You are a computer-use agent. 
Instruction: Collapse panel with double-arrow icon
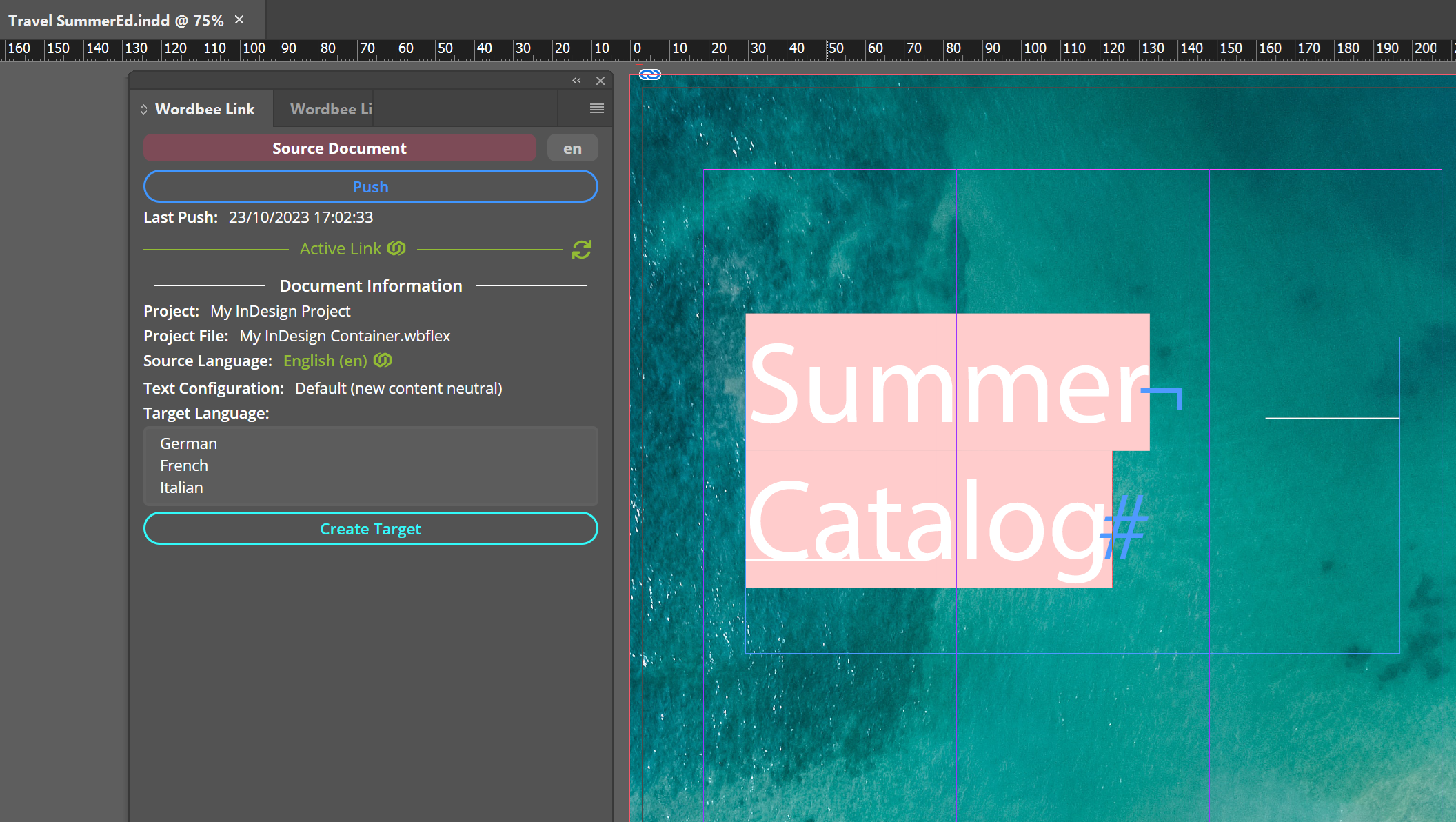[x=576, y=81]
